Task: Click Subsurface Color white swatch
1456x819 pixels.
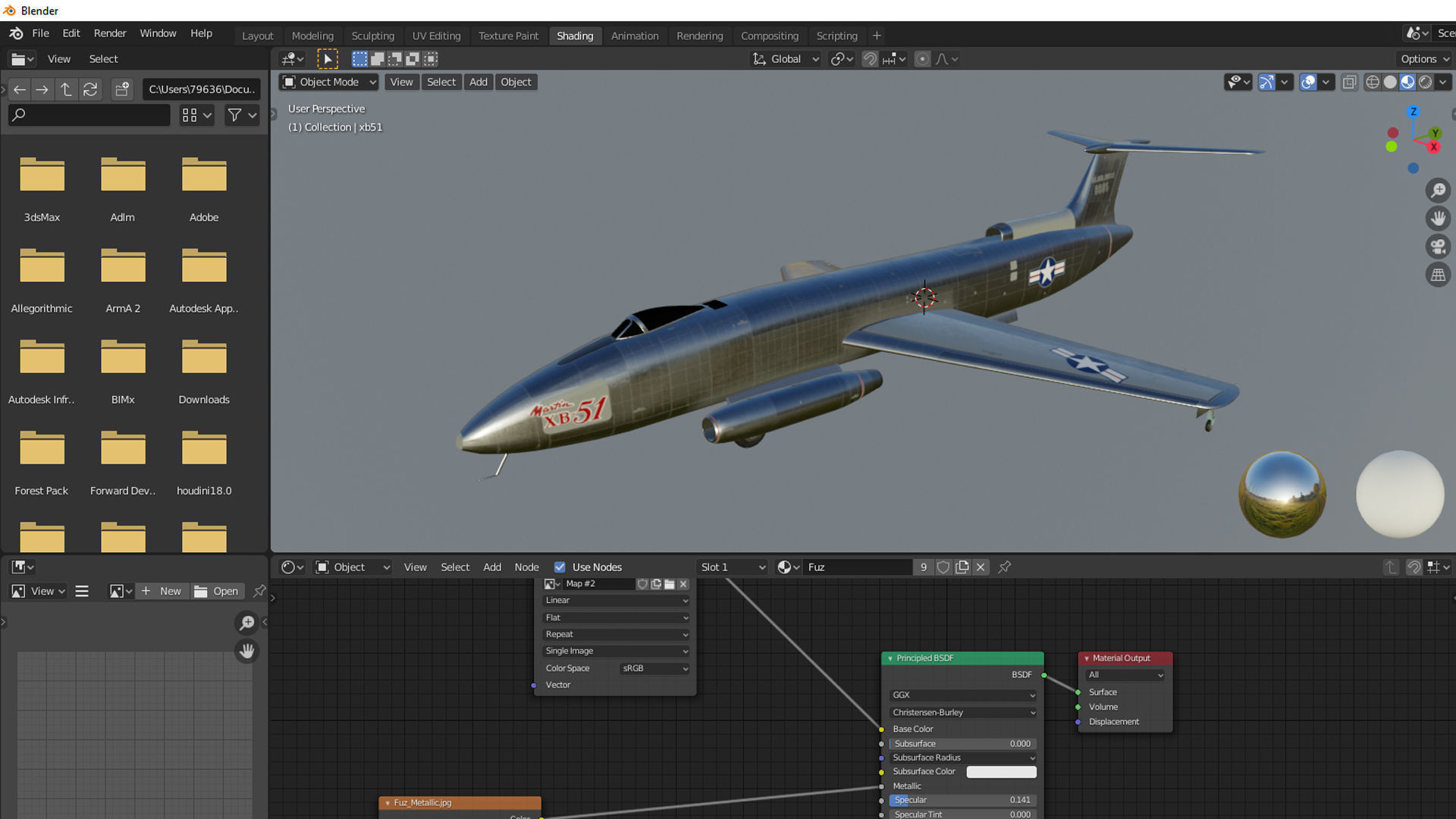Action: [1001, 772]
